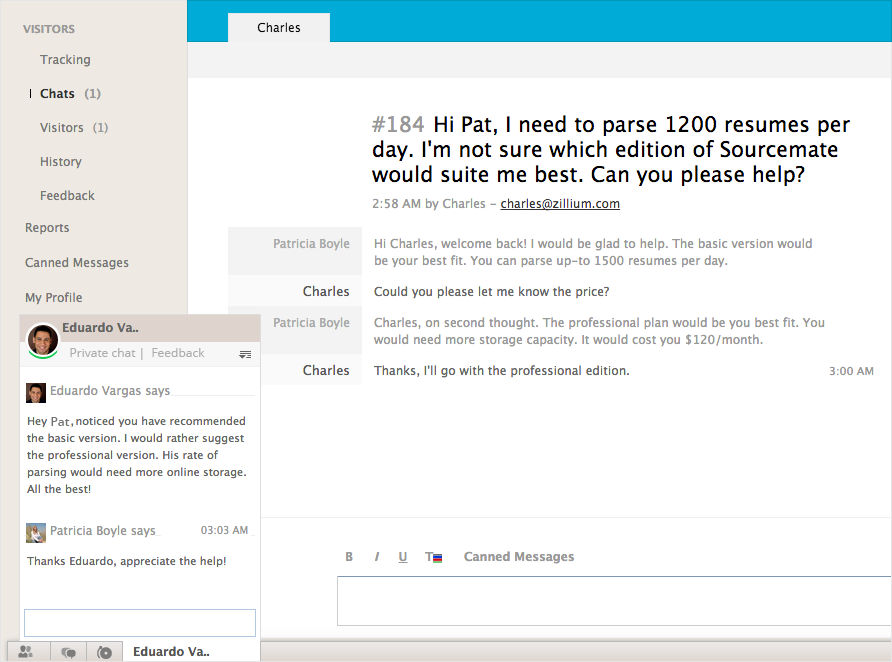Expand the Eduardo Va.. chat tab in bottom bar
Screen dimensions: 892x662
click(172, 652)
